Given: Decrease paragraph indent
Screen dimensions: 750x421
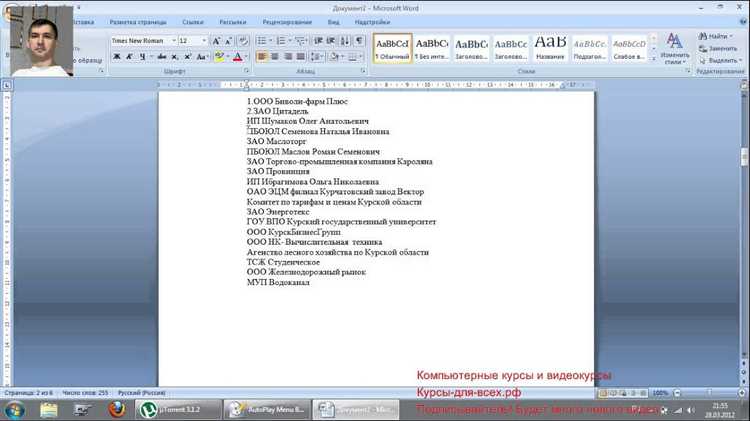Looking at the screenshot, I should [x=319, y=41].
